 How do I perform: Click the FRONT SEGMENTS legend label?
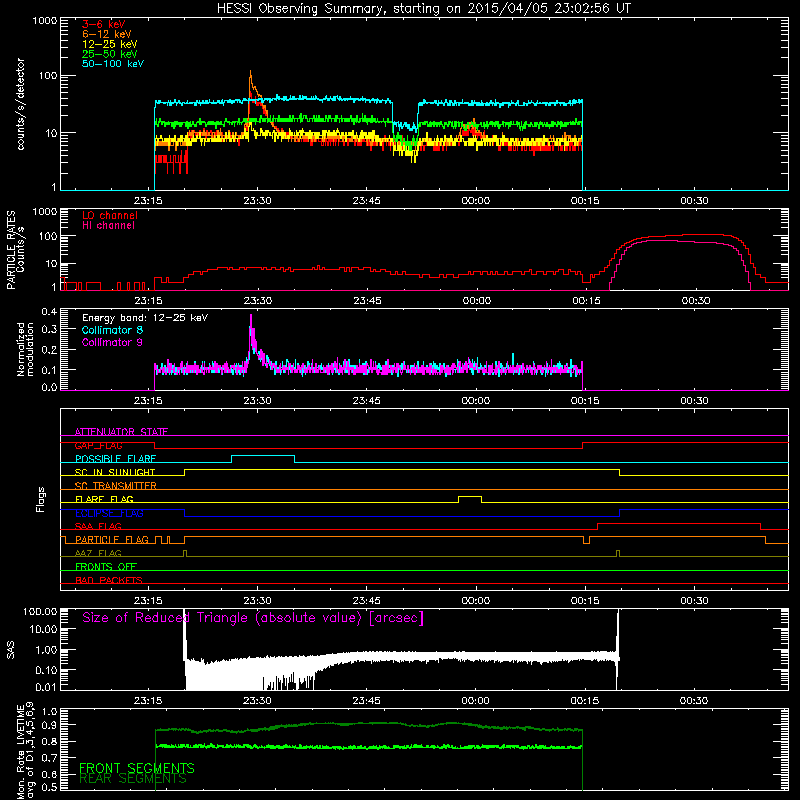click(x=137, y=768)
